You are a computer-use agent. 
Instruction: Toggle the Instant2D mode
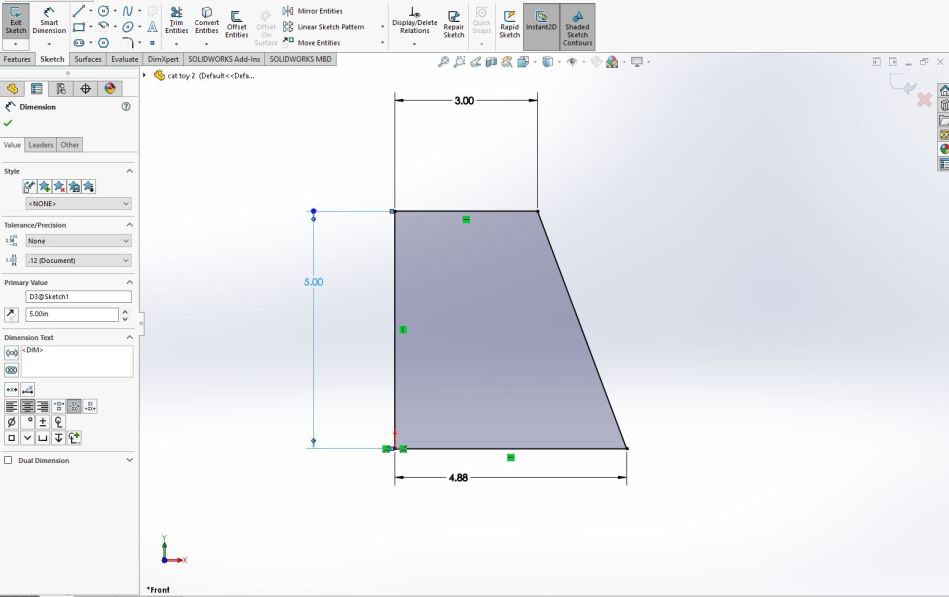(541, 20)
